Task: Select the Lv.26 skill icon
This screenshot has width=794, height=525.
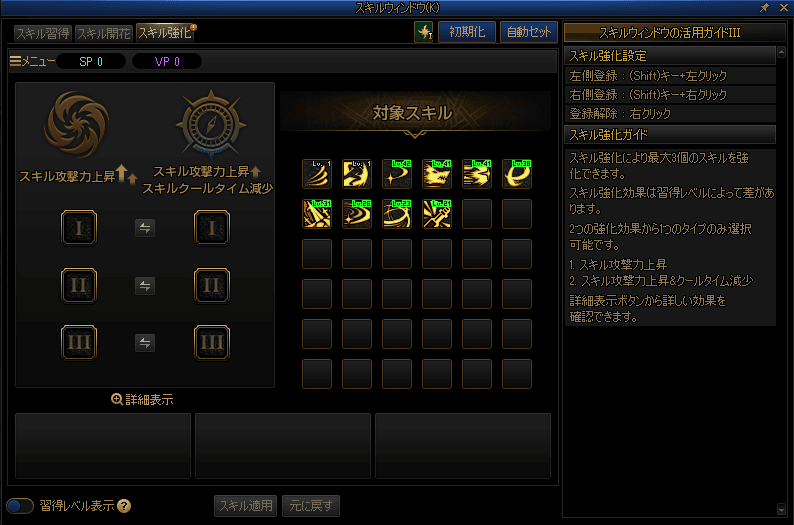Action: pos(357,214)
